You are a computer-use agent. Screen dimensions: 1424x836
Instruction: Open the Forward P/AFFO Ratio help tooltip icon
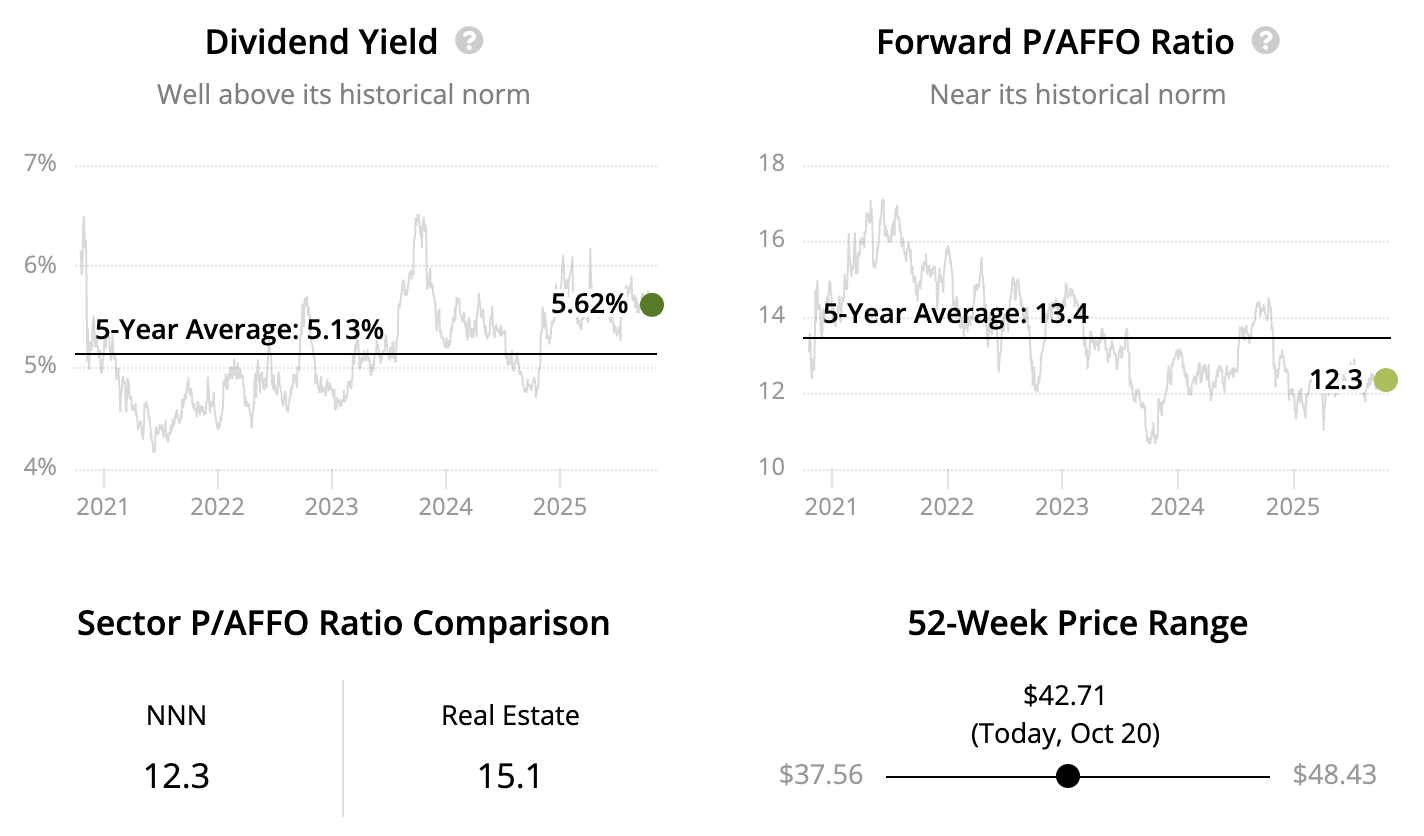click(1267, 41)
